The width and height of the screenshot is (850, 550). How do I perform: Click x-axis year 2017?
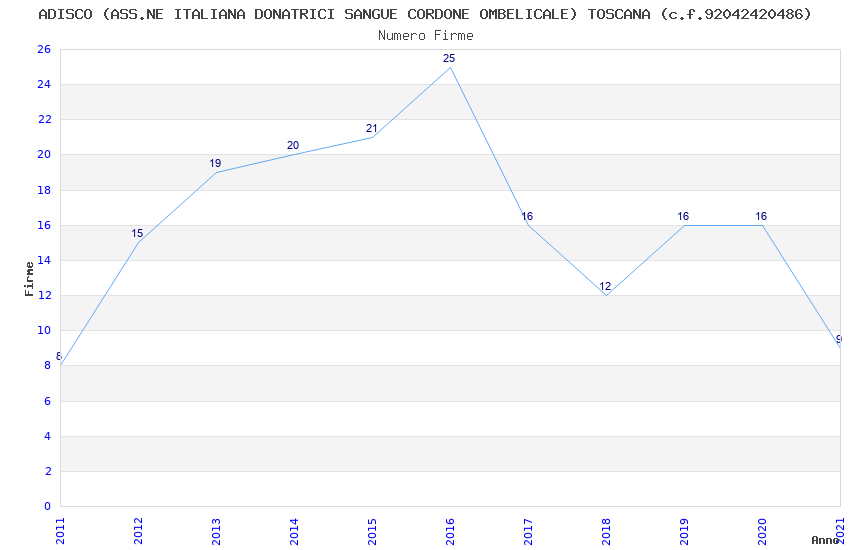529,531
